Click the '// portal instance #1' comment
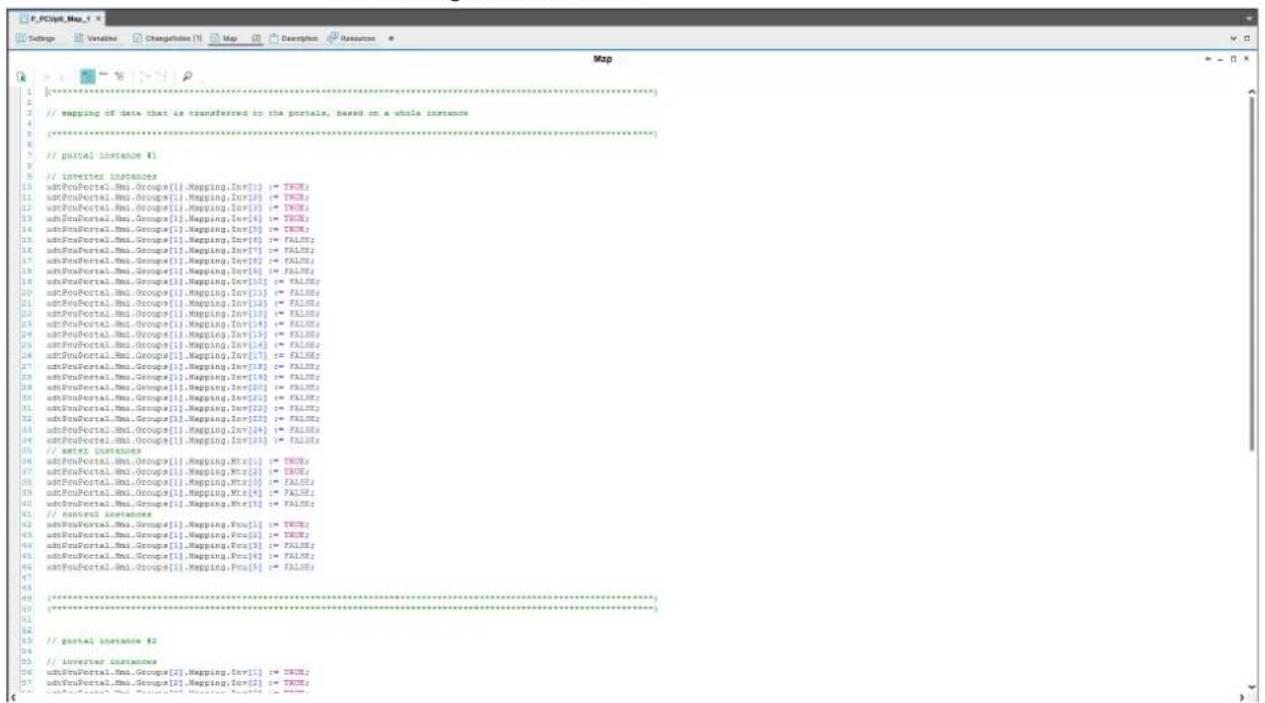The width and height of the screenshot is (1265, 703). 102,155
